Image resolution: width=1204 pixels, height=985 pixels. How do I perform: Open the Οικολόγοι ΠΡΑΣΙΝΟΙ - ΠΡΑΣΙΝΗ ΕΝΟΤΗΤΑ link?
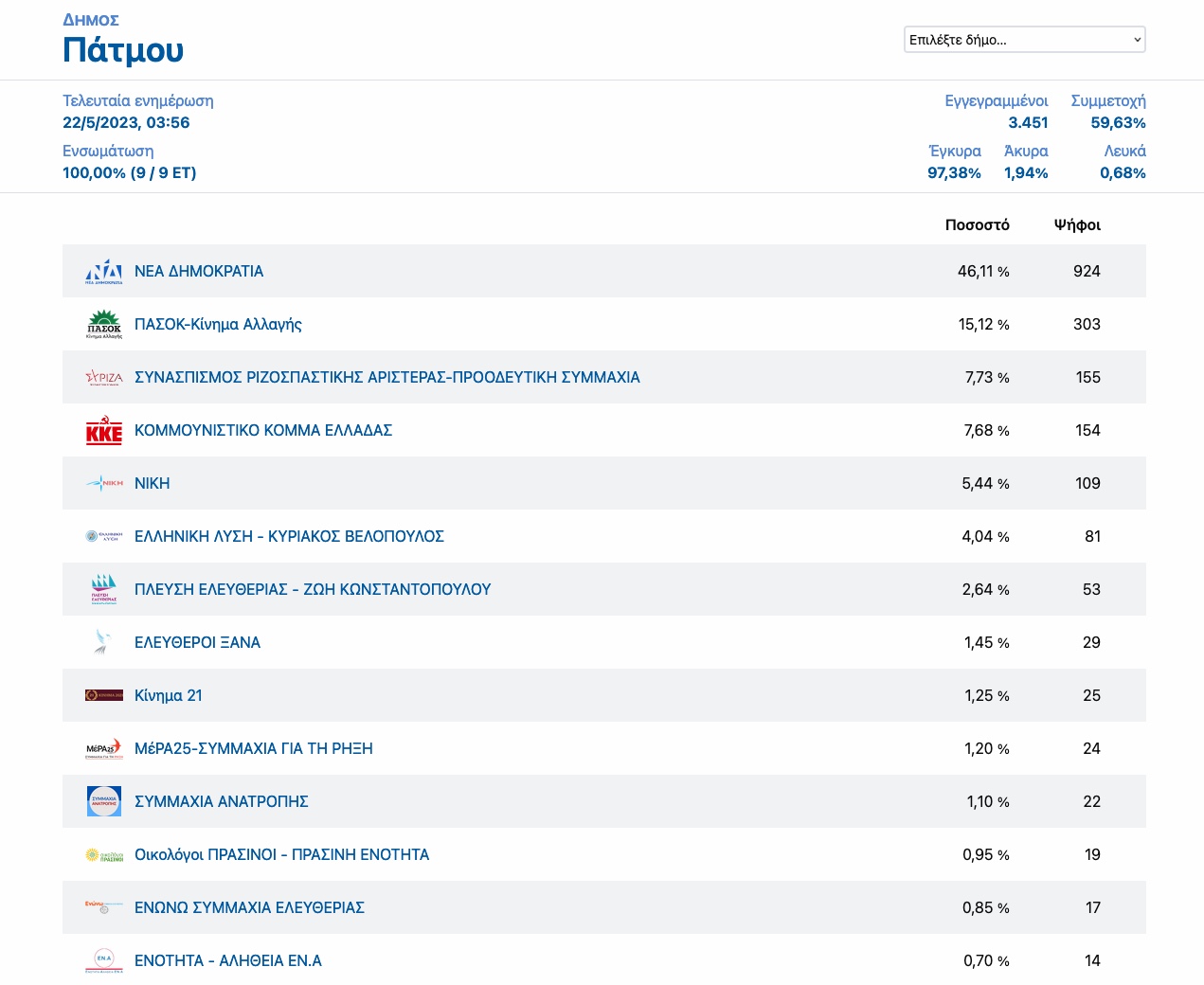(282, 854)
